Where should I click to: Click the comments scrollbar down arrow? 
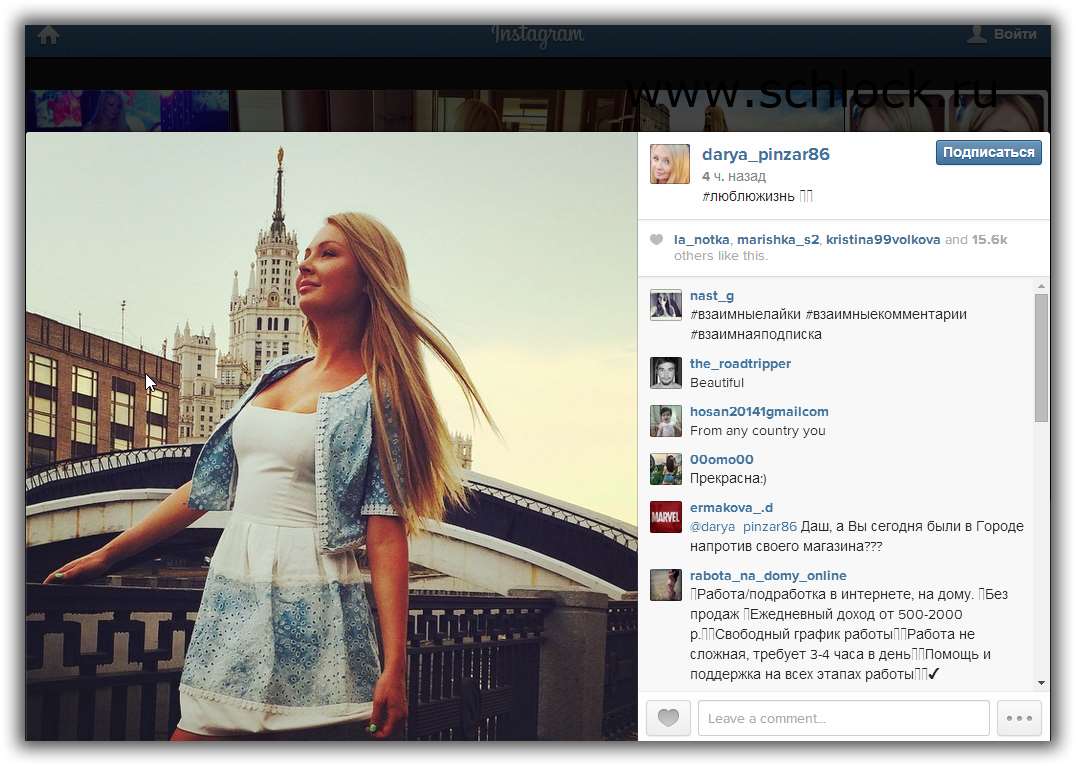(x=1042, y=683)
